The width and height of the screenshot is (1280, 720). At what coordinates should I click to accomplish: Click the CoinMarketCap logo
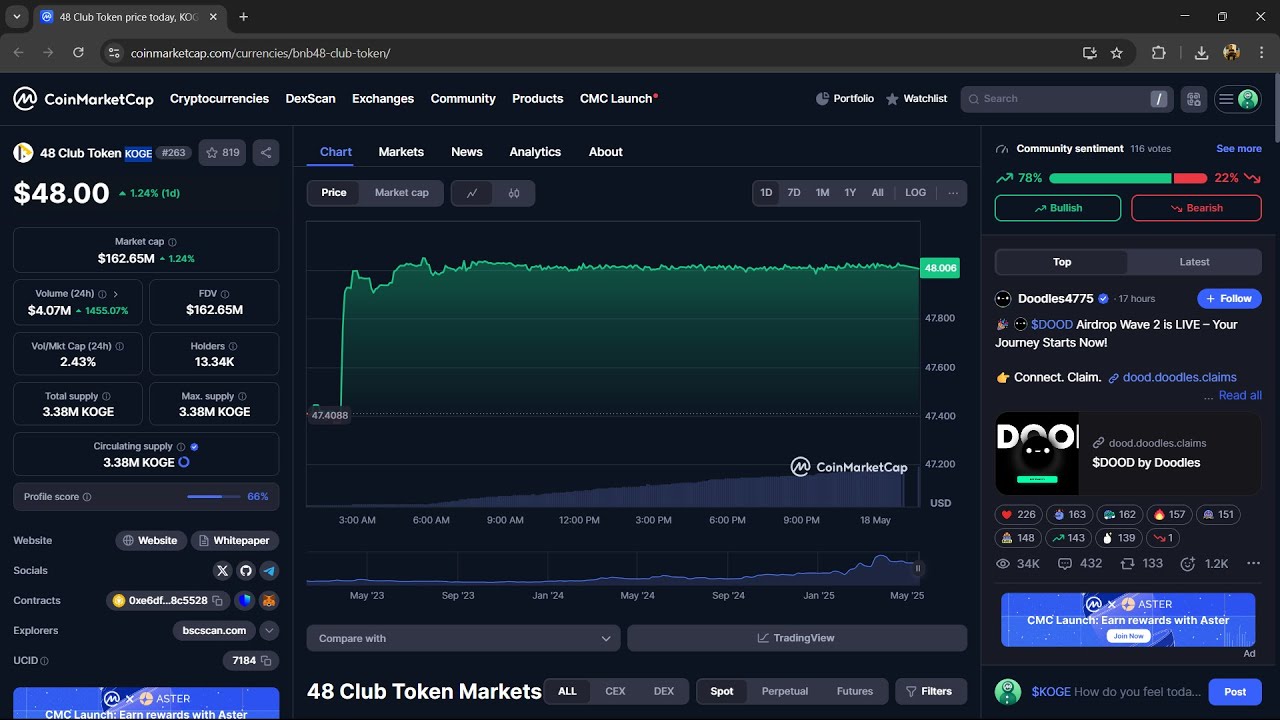[x=83, y=99]
